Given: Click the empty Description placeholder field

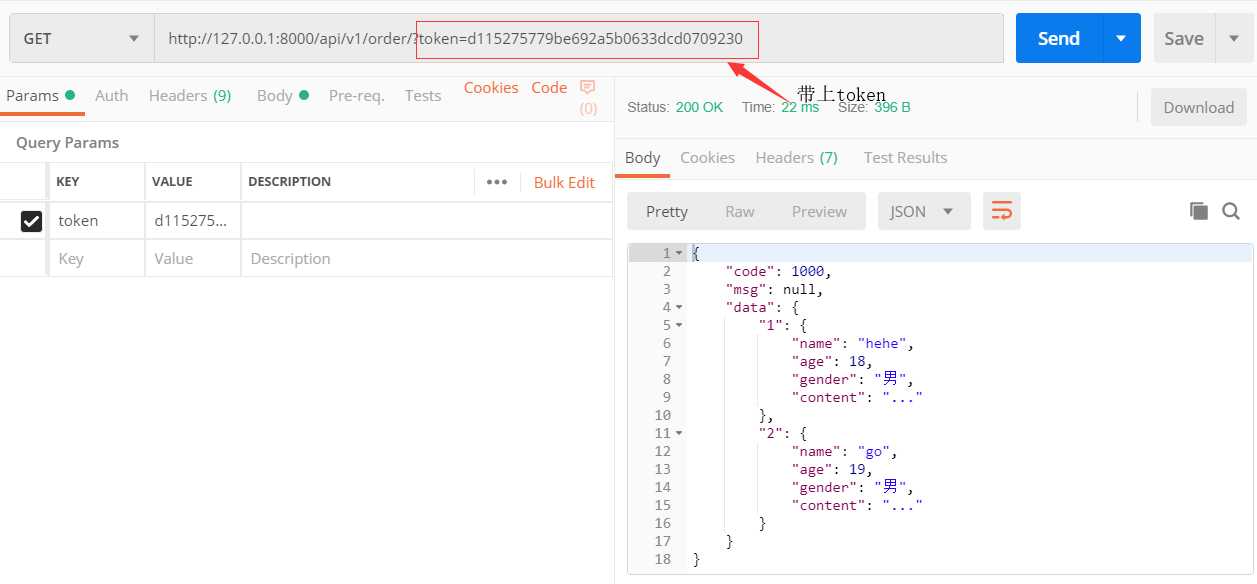Looking at the screenshot, I should coord(427,258).
